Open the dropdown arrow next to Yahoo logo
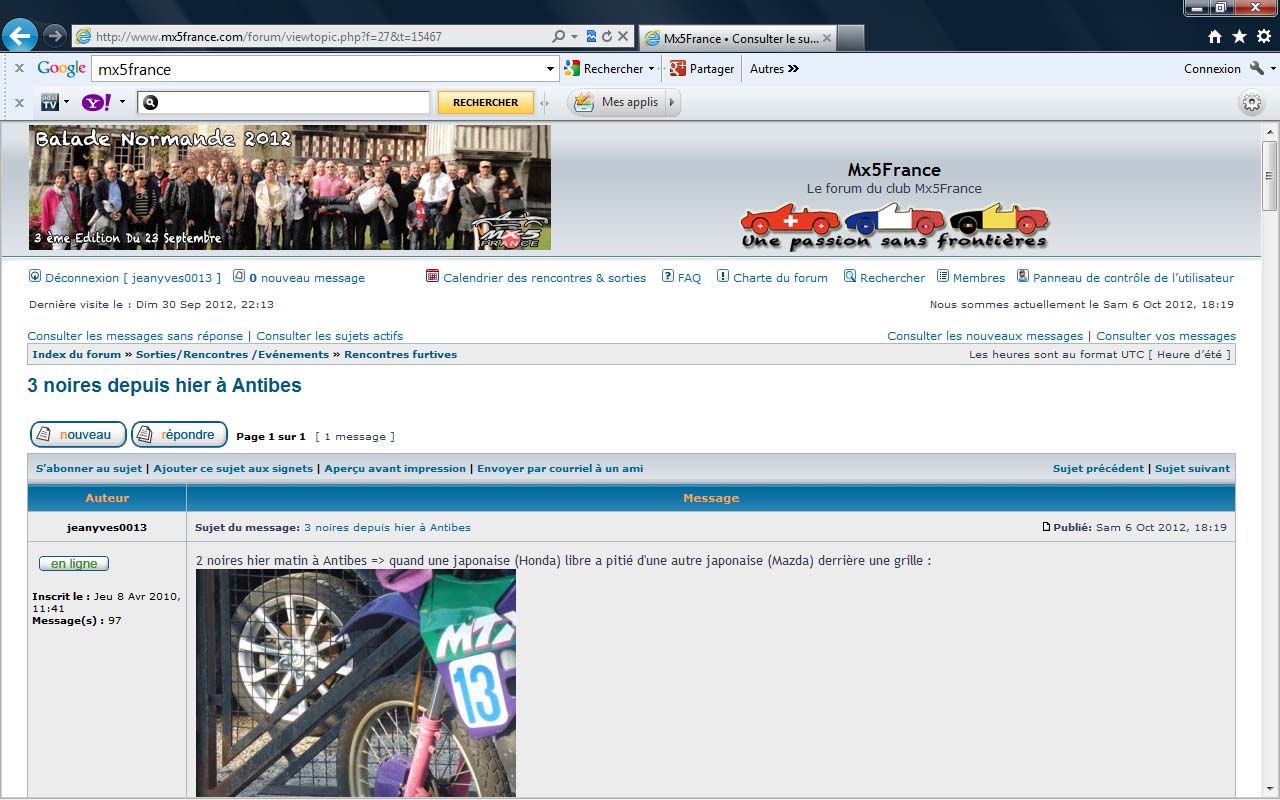 point(122,102)
